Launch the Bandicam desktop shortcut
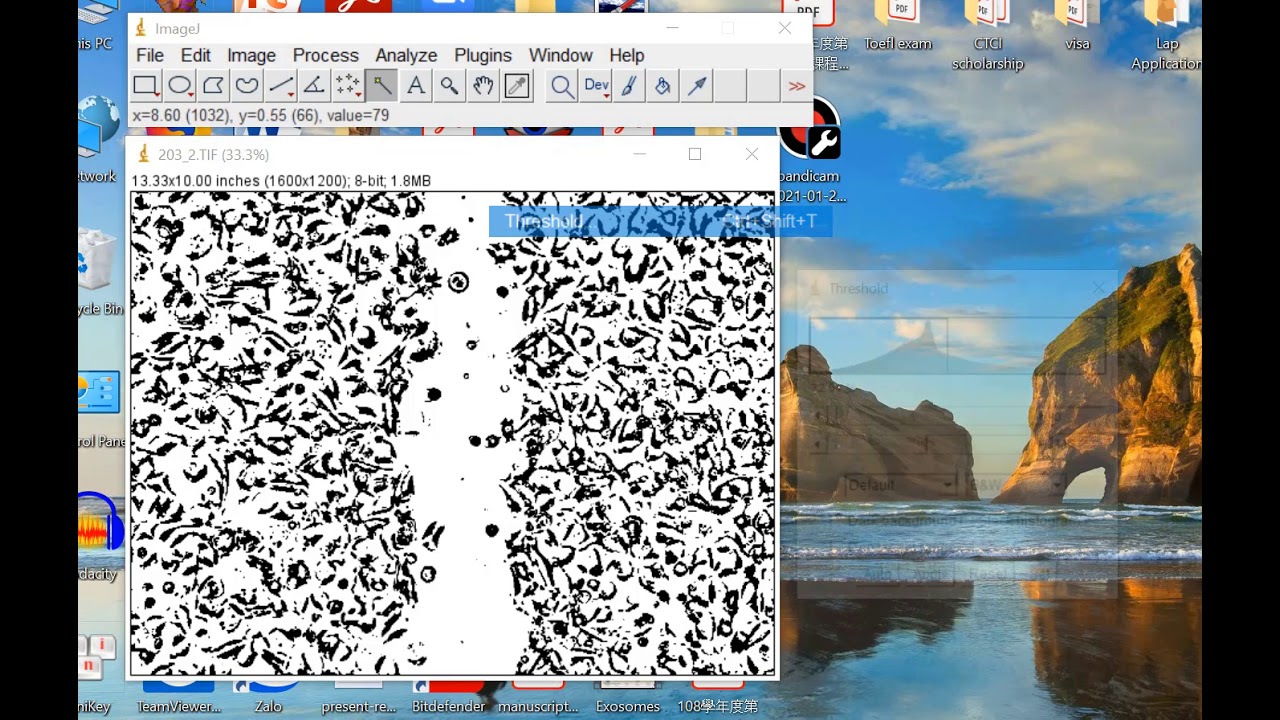The width and height of the screenshot is (1280, 720). tap(810, 150)
